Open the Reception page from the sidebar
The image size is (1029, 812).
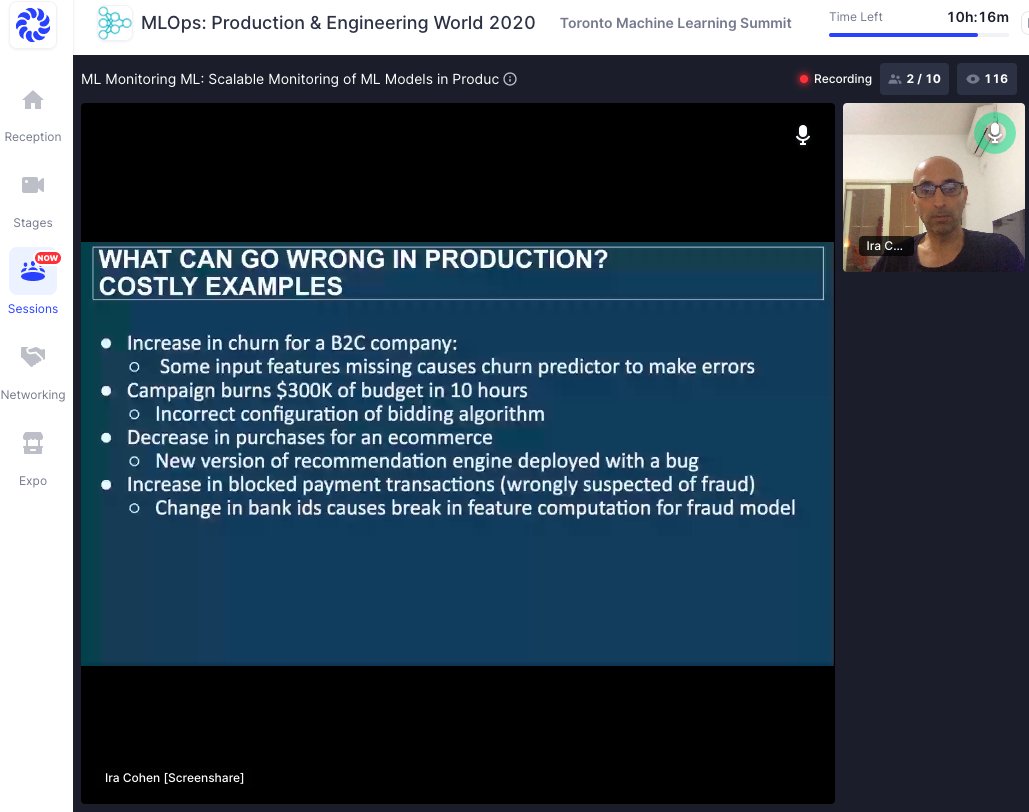33,116
